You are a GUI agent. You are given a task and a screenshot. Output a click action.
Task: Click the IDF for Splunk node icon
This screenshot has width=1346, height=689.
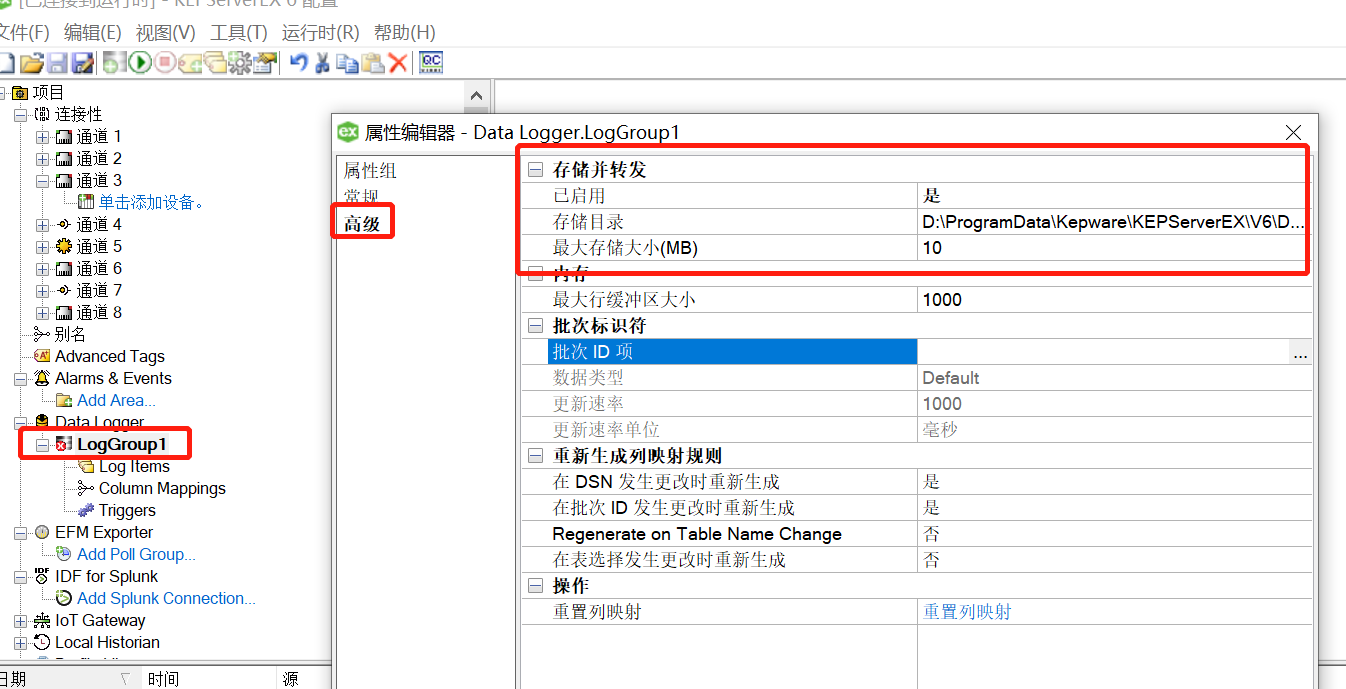point(42,576)
